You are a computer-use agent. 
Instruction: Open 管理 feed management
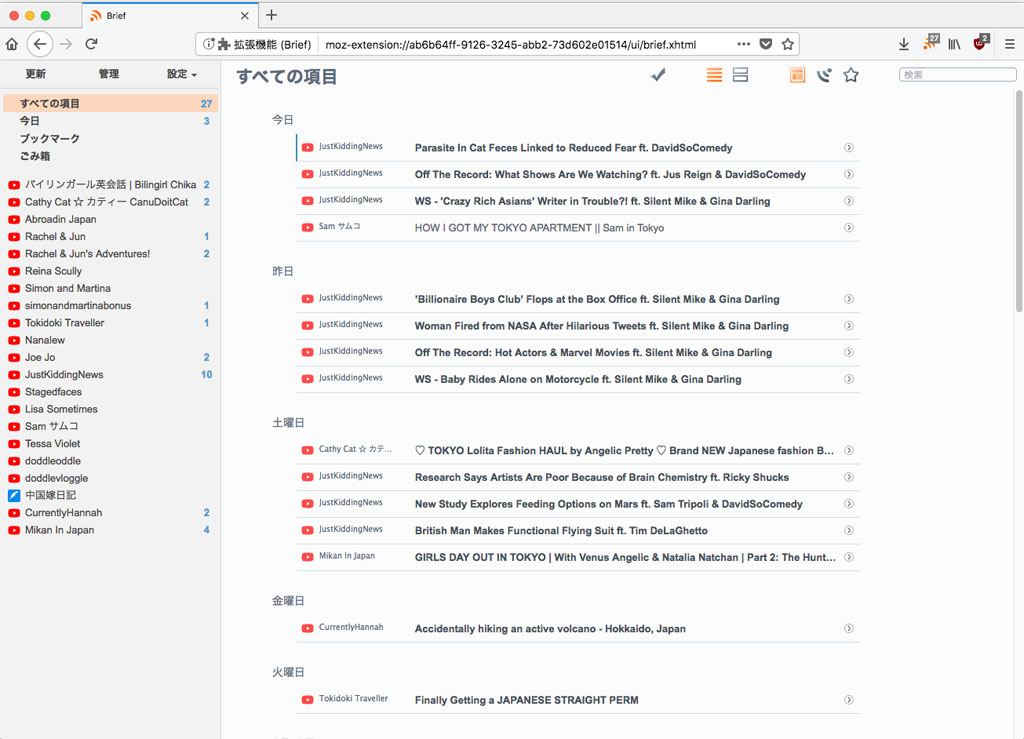click(x=109, y=74)
